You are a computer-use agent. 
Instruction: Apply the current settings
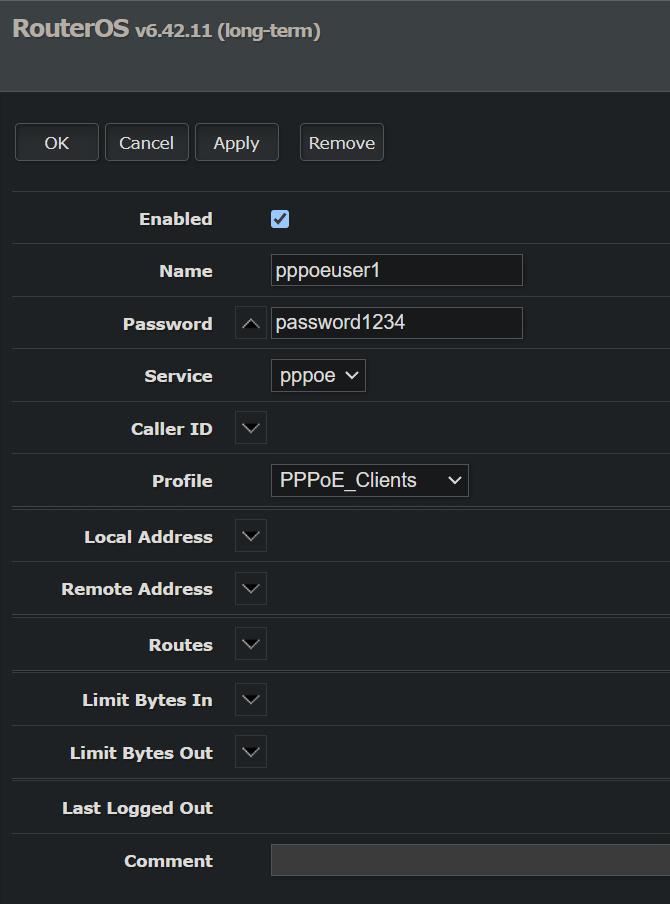pyautogui.click(x=236, y=142)
